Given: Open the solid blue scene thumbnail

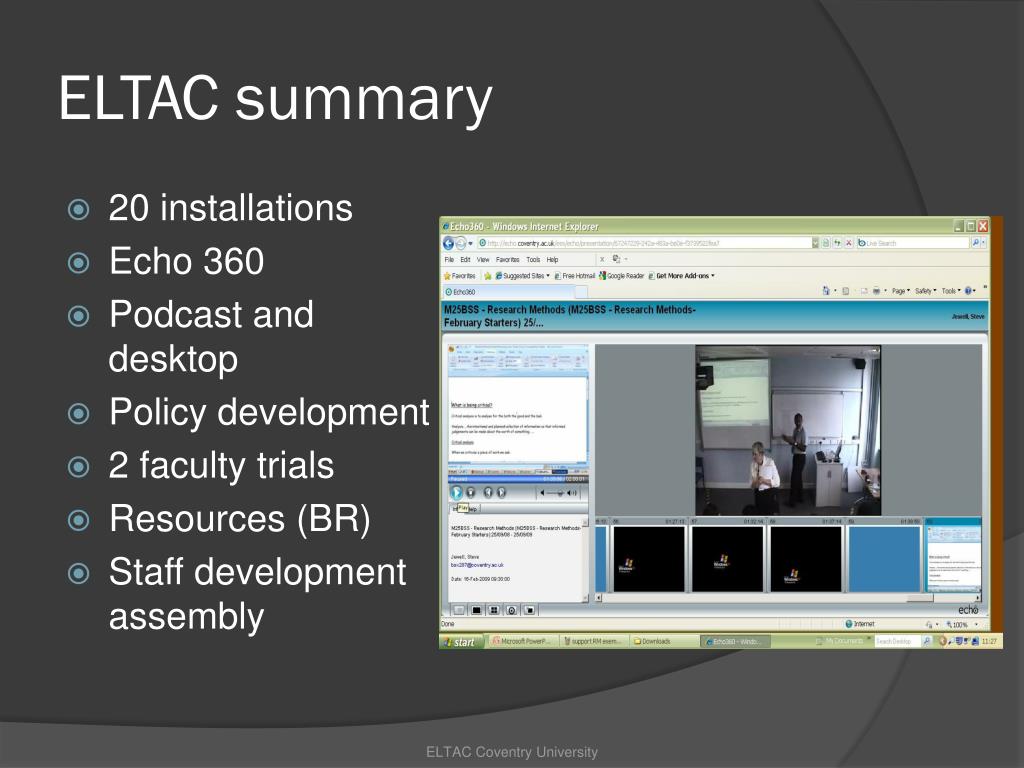Looking at the screenshot, I should [x=884, y=559].
